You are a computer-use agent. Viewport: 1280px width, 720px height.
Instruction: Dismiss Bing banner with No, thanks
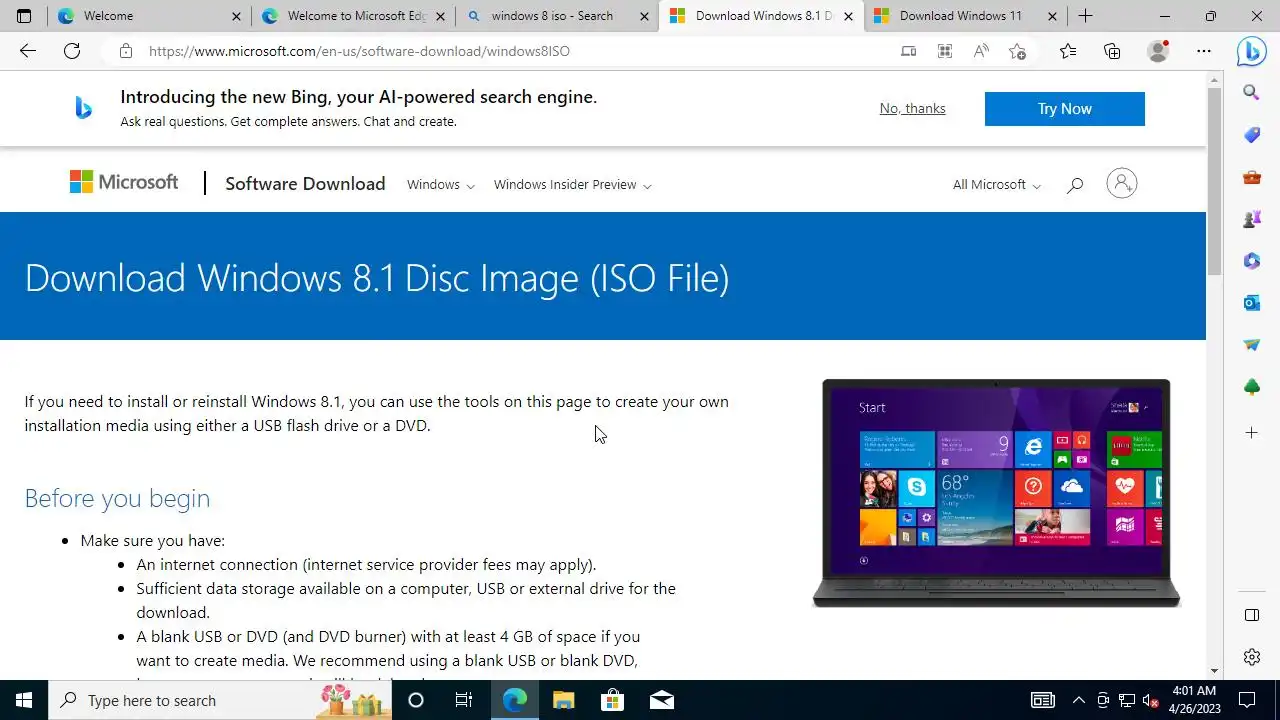(x=912, y=108)
